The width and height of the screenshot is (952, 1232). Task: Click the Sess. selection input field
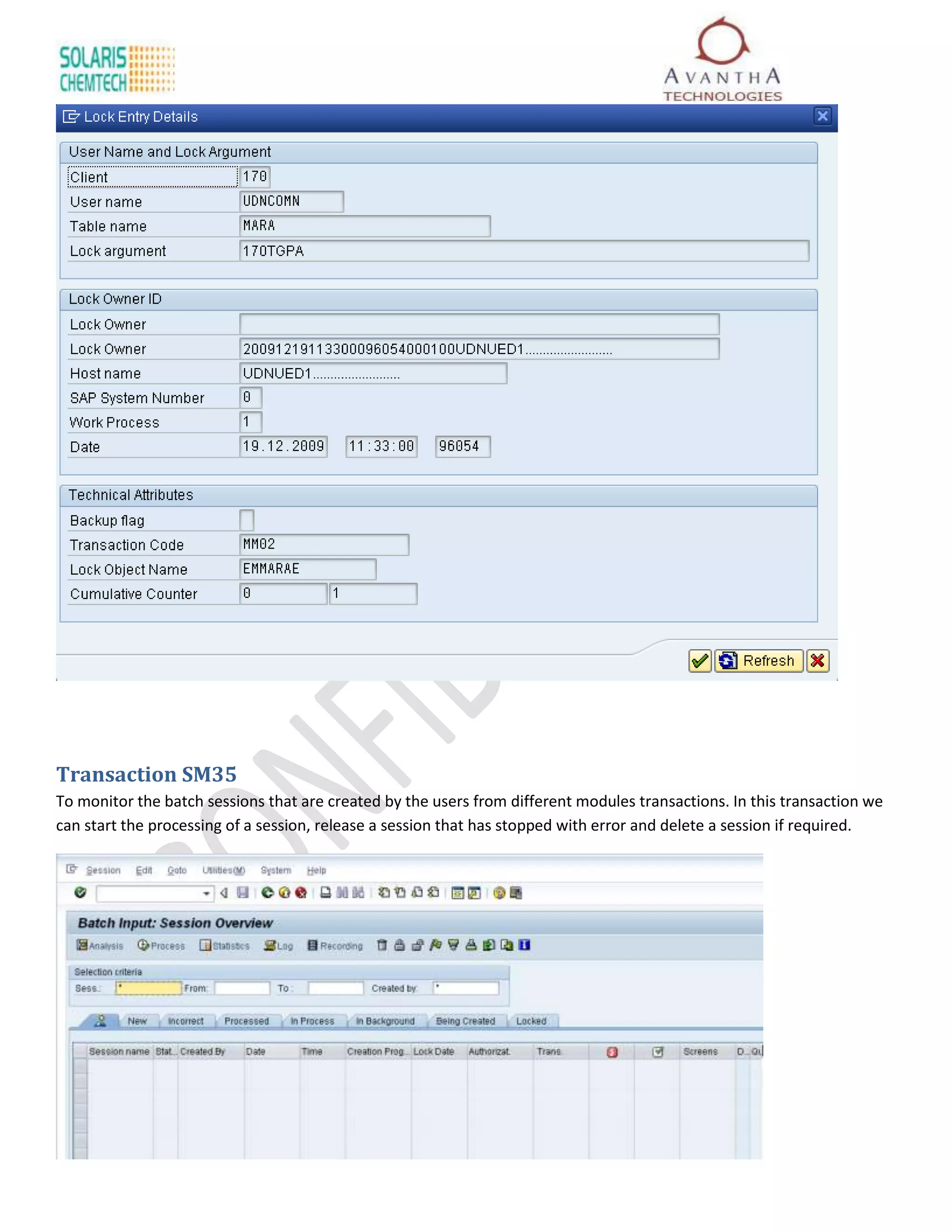pyautogui.click(x=149, y=988)
